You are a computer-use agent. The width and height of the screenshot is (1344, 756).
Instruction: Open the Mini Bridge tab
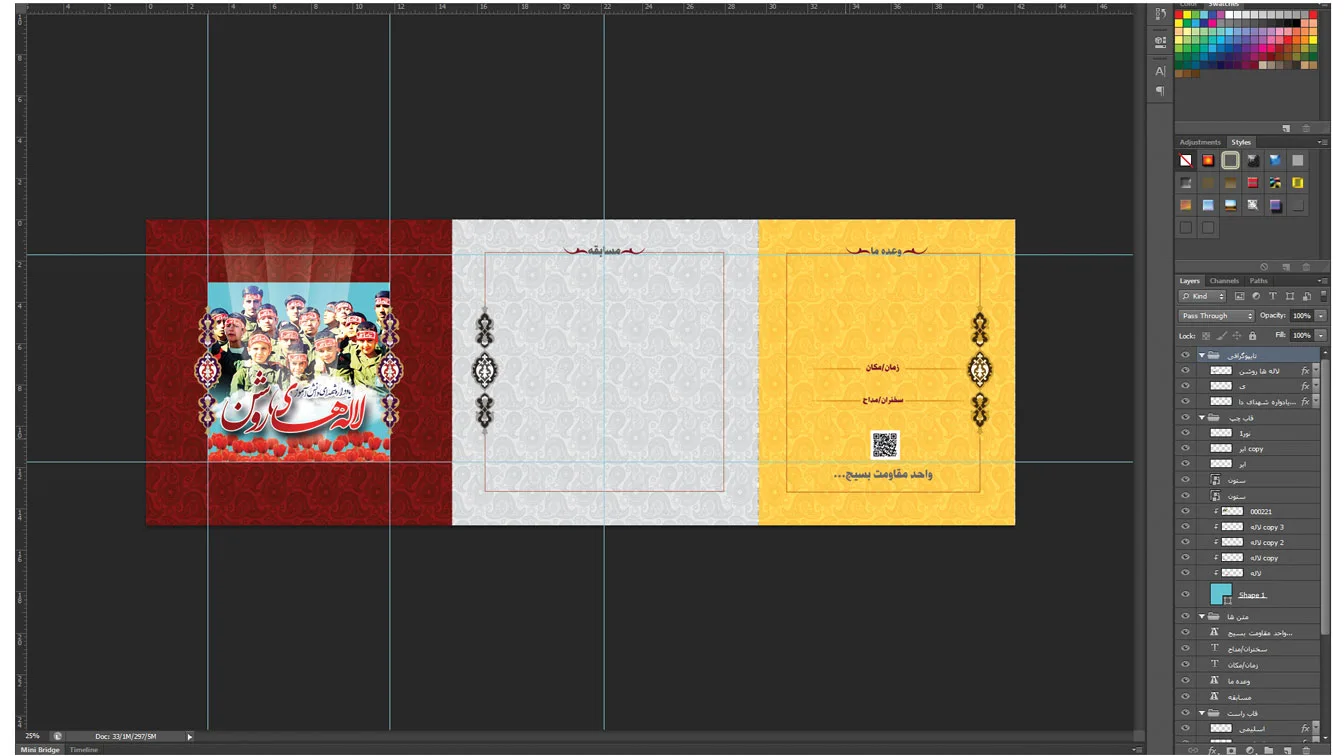tap(41, 750)
